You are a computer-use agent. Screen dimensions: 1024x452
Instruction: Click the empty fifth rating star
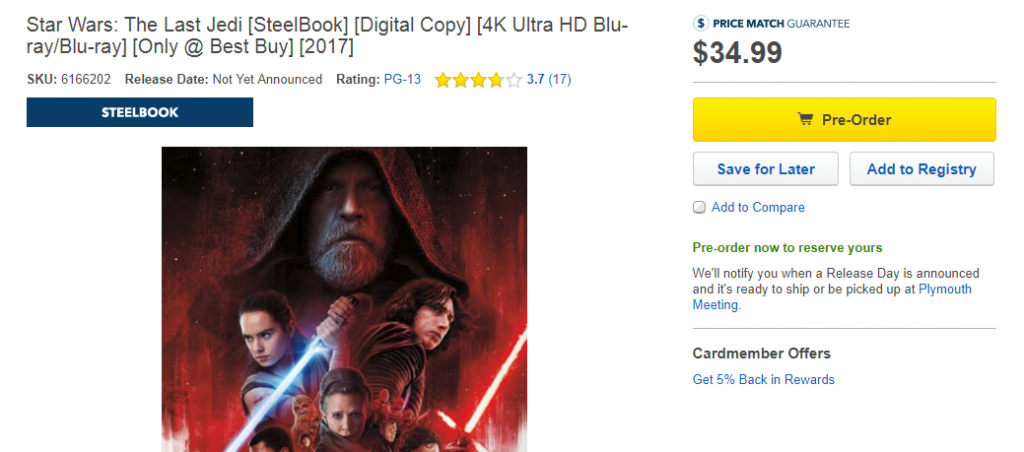pyautogui.click(x=514, y=80)
